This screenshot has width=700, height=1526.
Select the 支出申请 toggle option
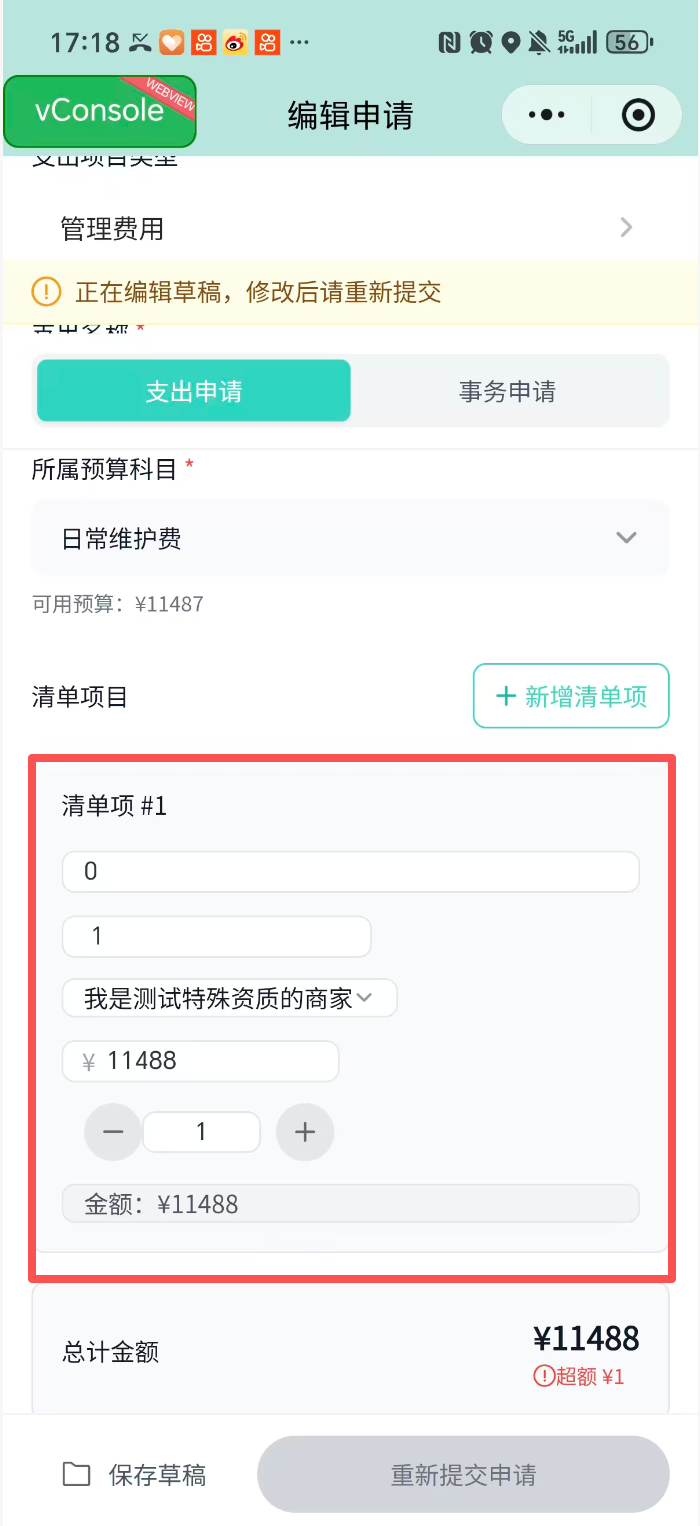click(x=193, y=391)
